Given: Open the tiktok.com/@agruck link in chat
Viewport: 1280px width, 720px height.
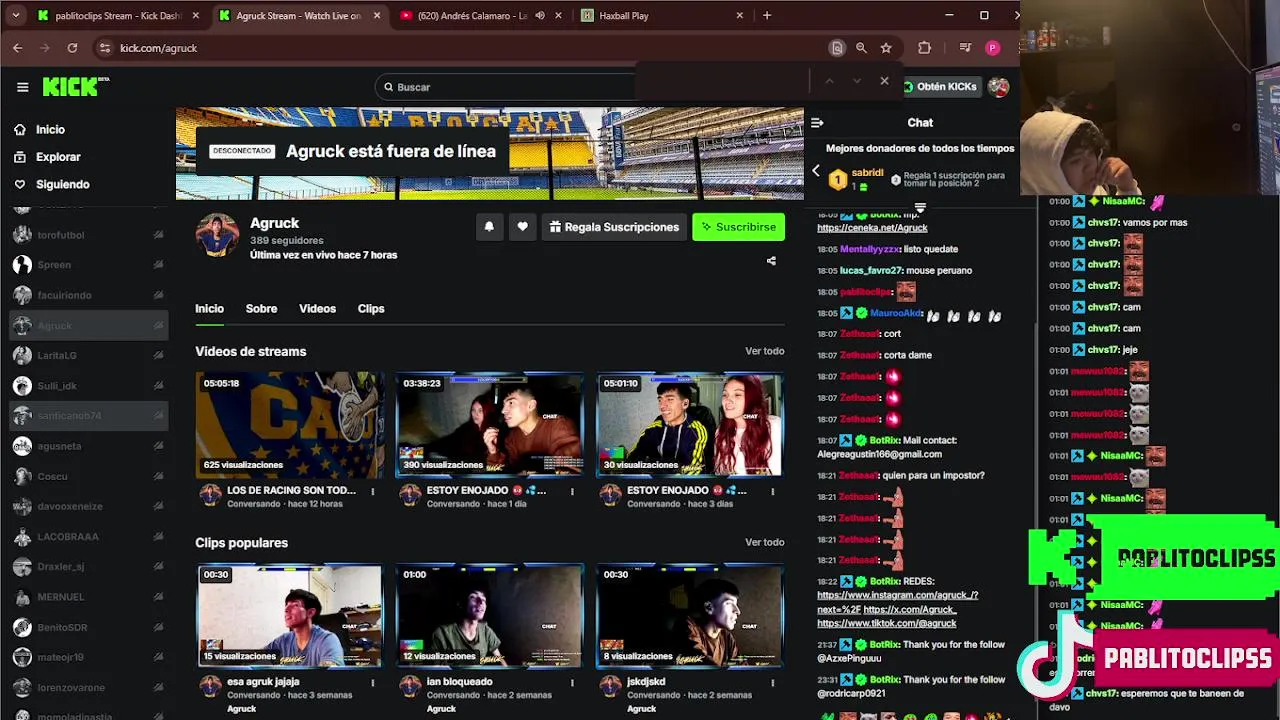Looking at the screenshot, I should point(886,623).
